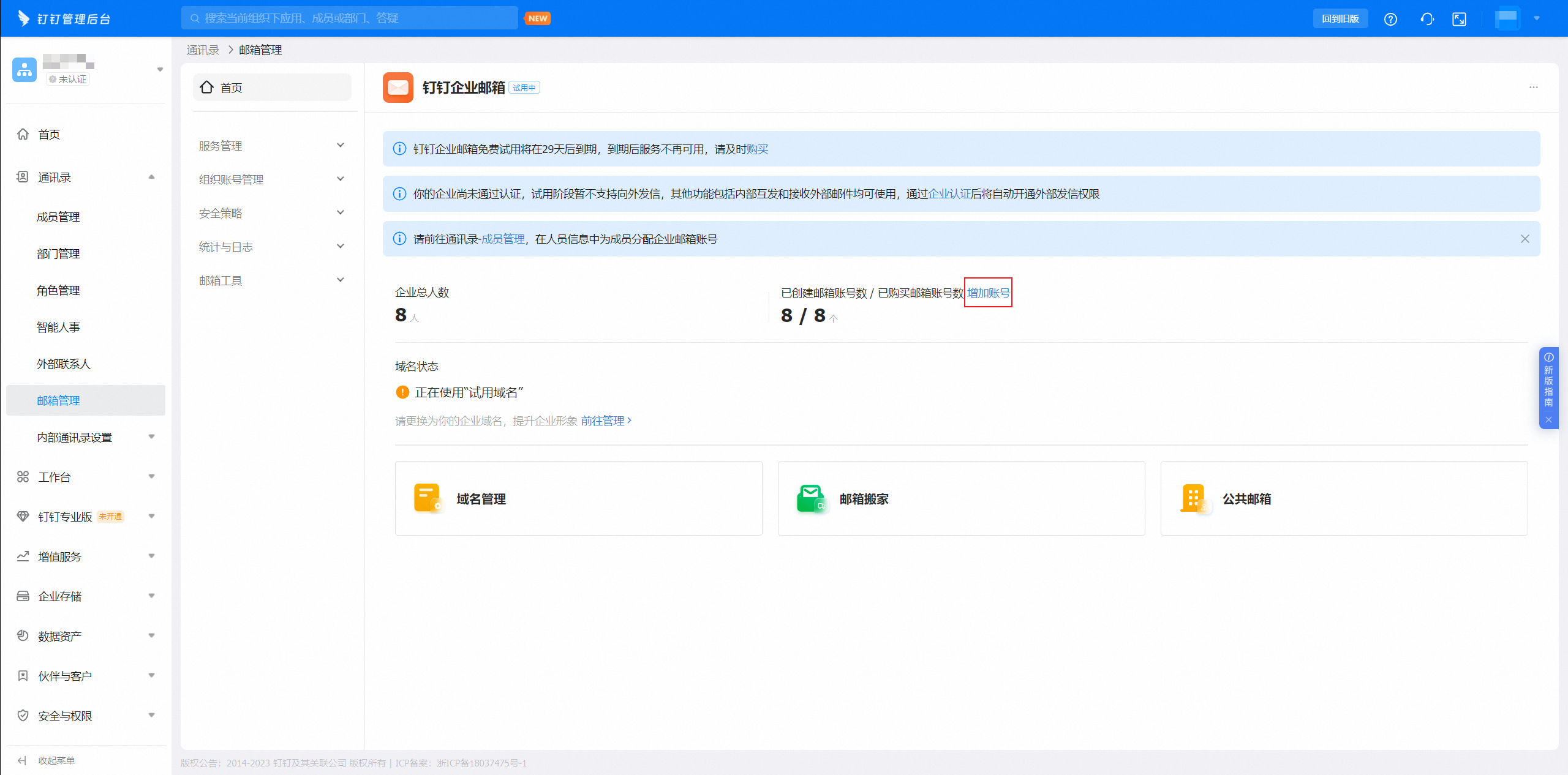Screen dimensions: 1568x775
Task: Open the 域名管理 card
Action: pyautogui.click(x=579, y=498)
